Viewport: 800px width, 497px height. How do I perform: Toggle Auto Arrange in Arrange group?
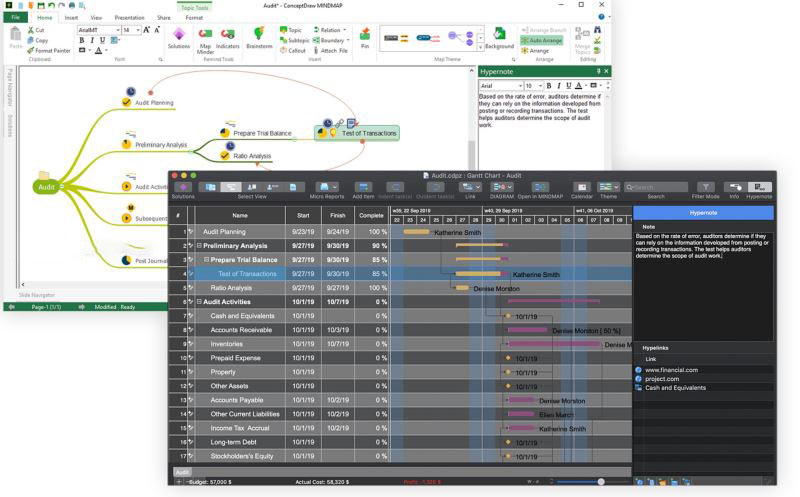click(x=541, y=40)
